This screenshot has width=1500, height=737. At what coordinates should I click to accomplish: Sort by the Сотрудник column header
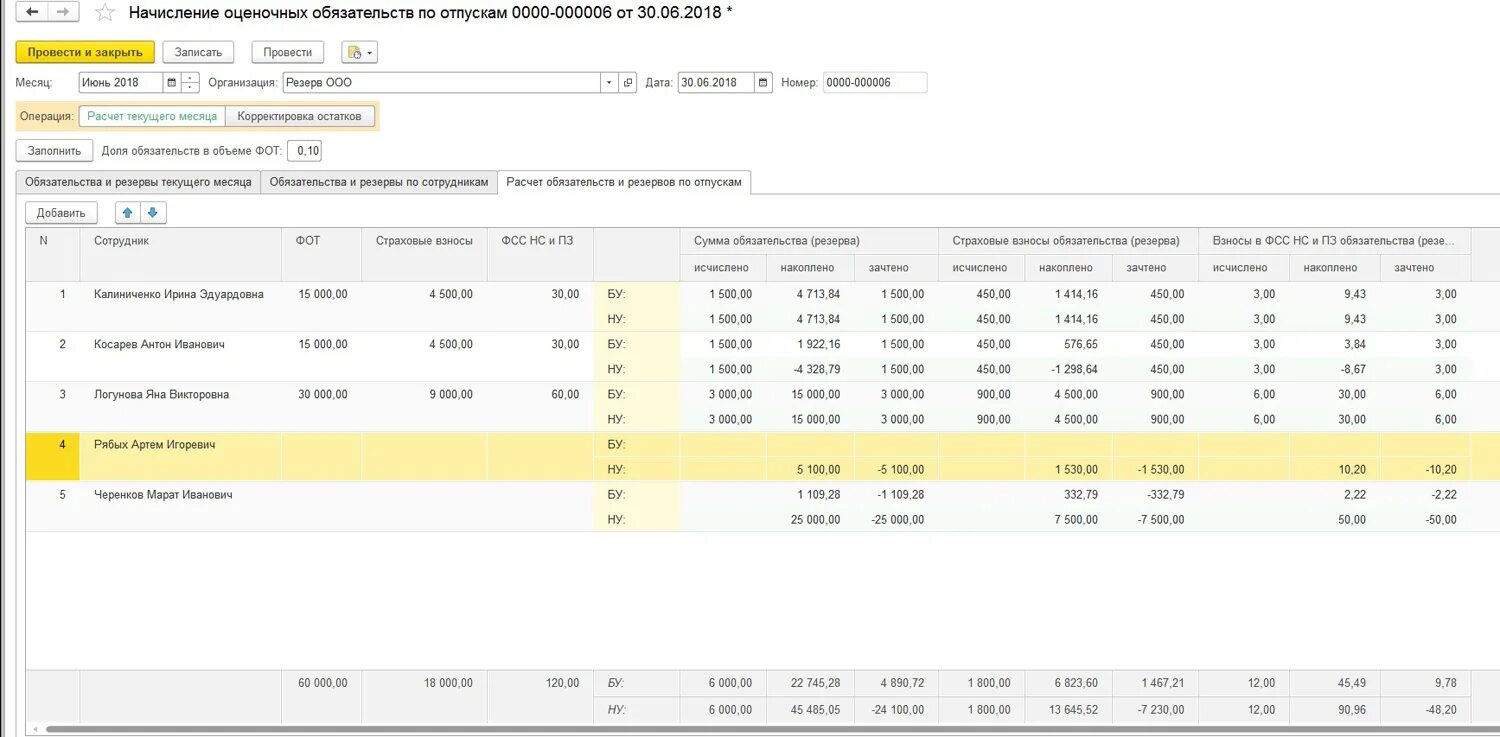pyautogui.click(x=181, y=254)
